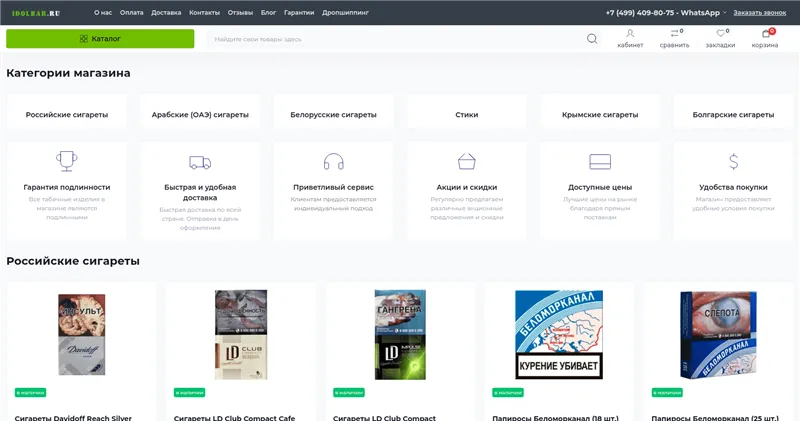This screenshot has width=800, height=421.
Task: Open Davidoff Reach Silver product image
Action: pyautogui.click(x=82, y=335)
